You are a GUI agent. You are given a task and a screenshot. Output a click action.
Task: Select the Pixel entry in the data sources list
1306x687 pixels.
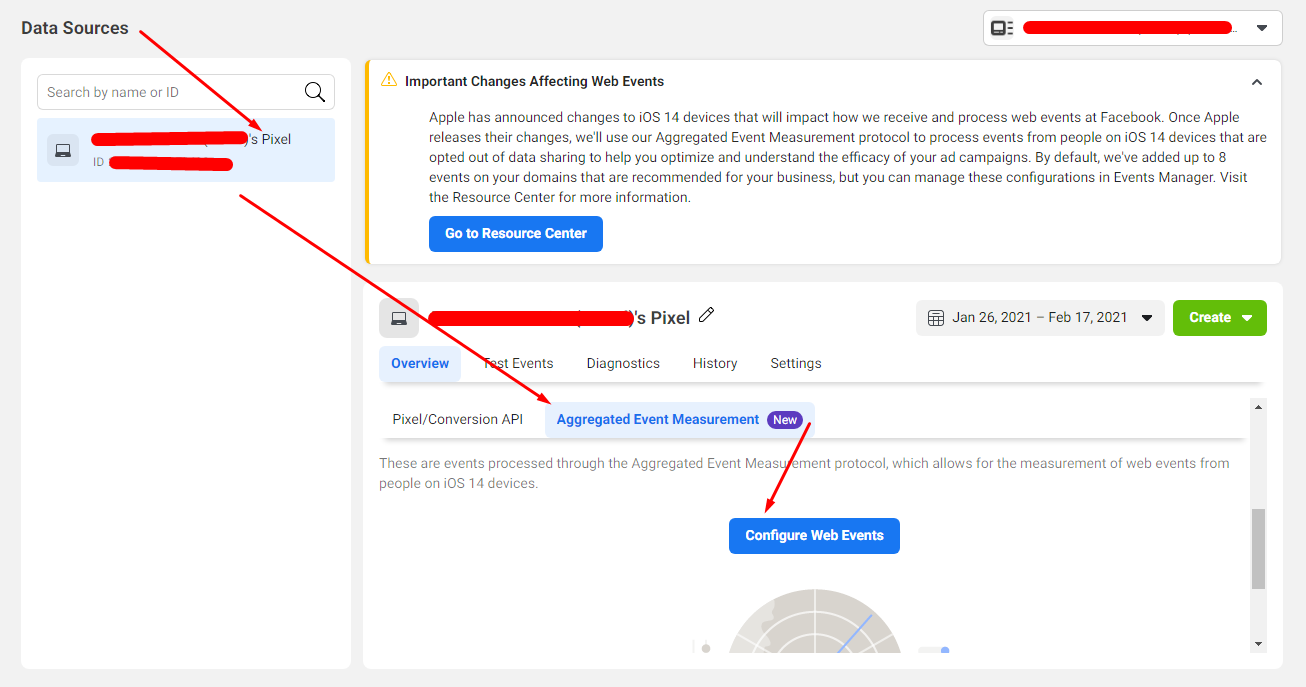(x=186, y=150)
